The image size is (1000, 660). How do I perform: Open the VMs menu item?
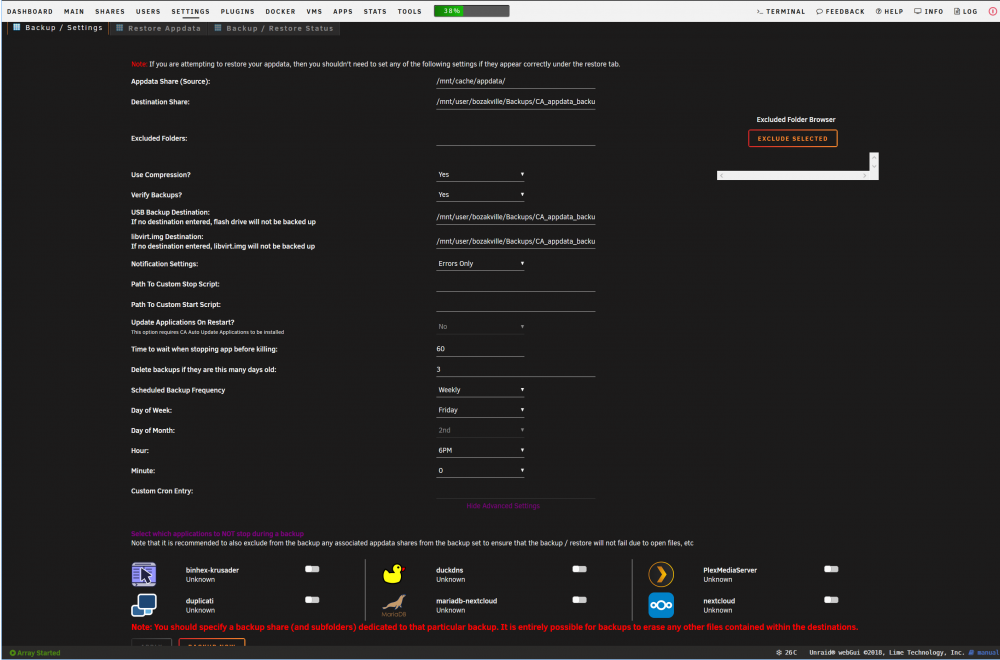(x=314, y=11)
